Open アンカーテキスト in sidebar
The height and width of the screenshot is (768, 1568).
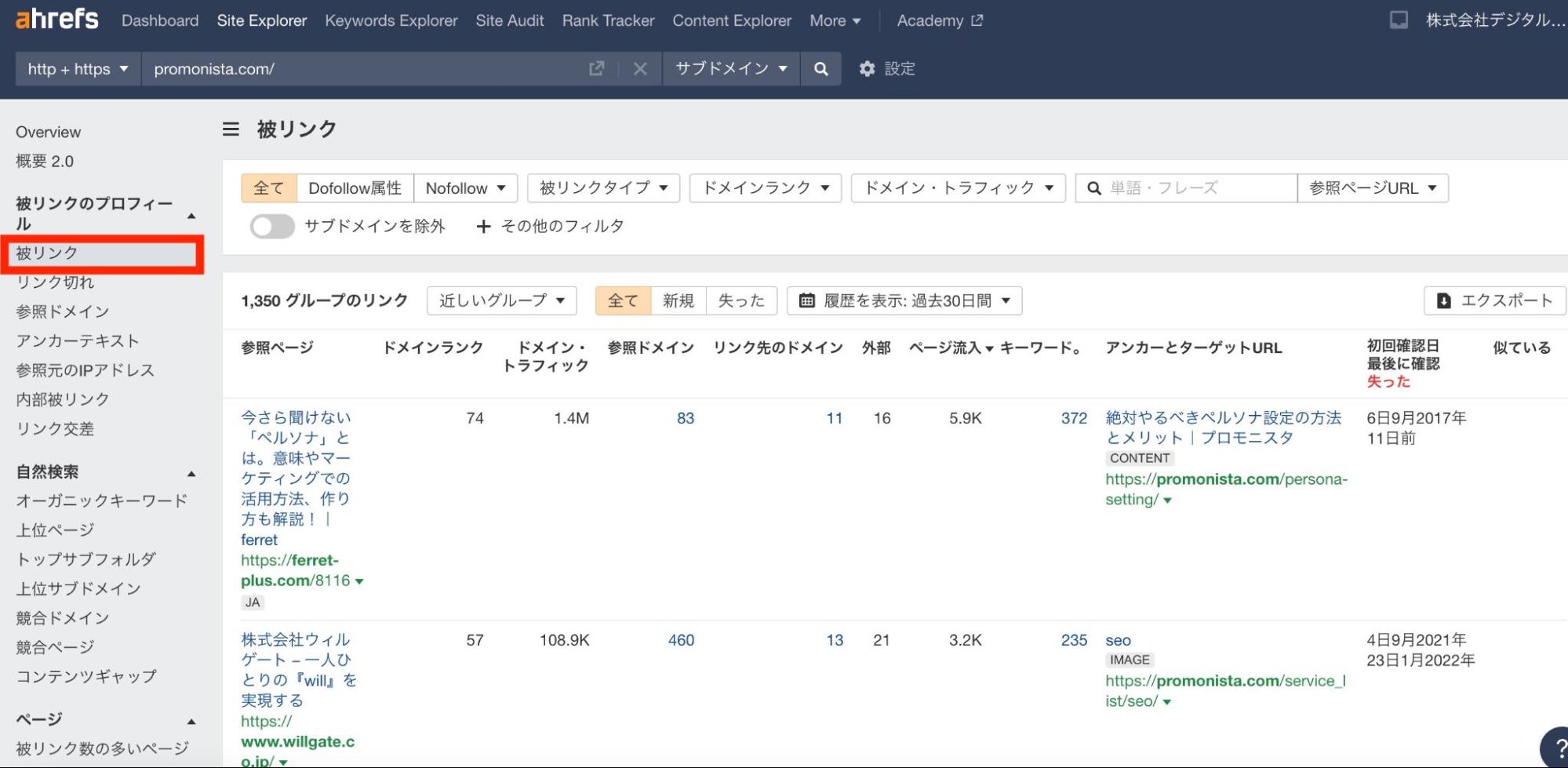tap(78, 340)
